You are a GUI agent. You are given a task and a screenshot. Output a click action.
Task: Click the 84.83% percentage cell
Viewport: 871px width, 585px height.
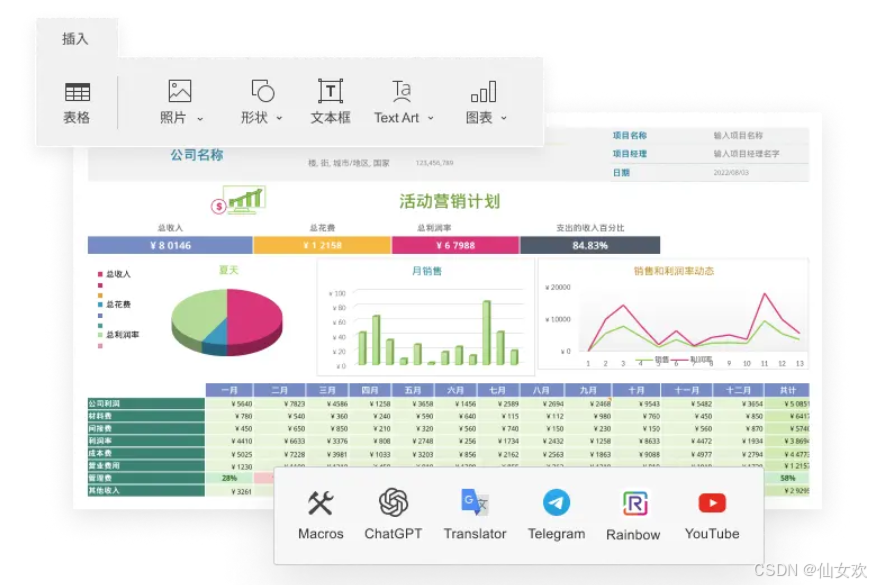590,245
